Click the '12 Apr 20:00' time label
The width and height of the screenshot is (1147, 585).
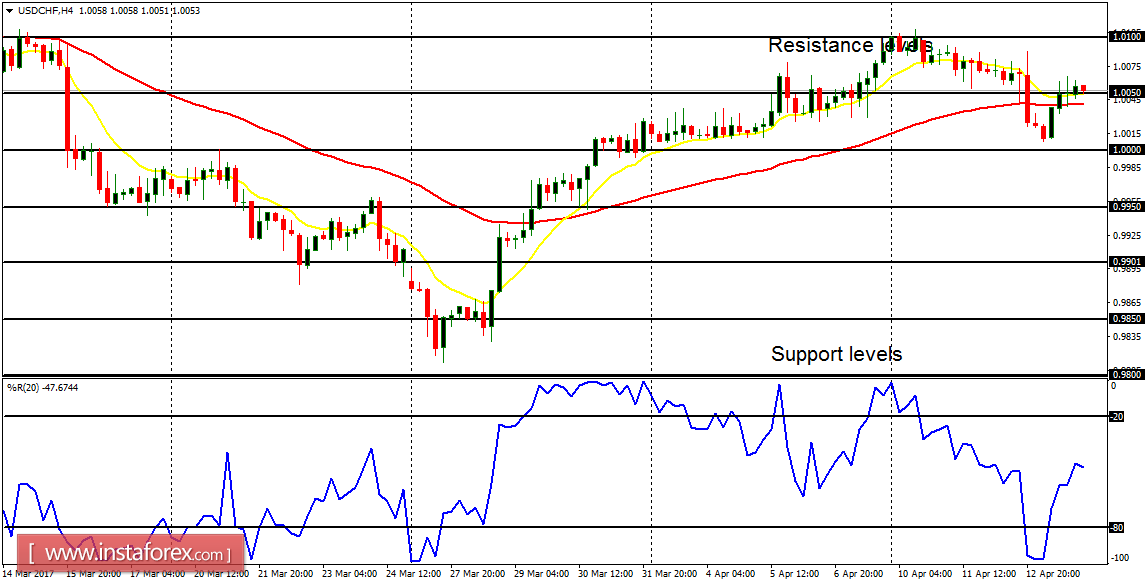pos(1052,573)
